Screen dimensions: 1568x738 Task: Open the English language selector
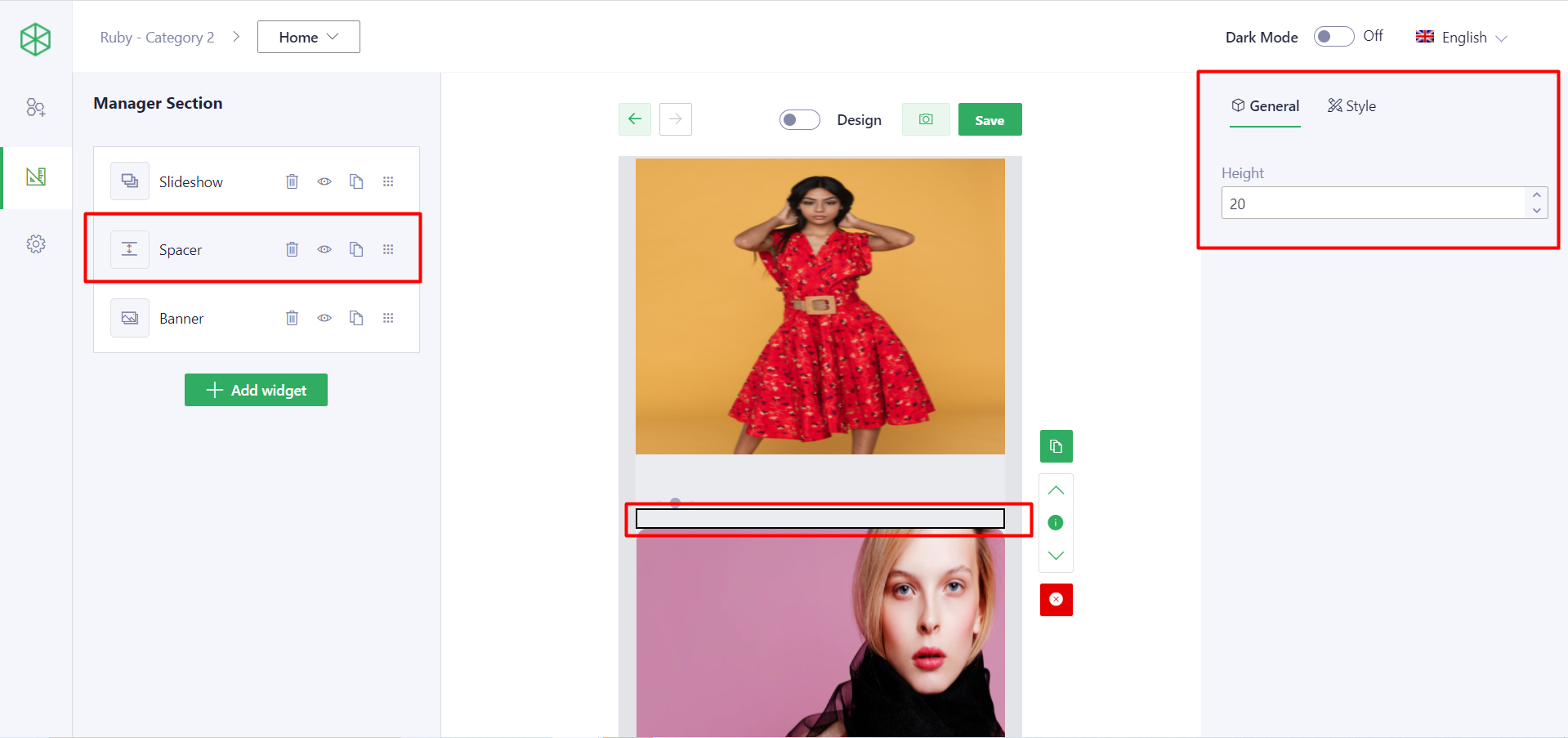coord(1462,37)
